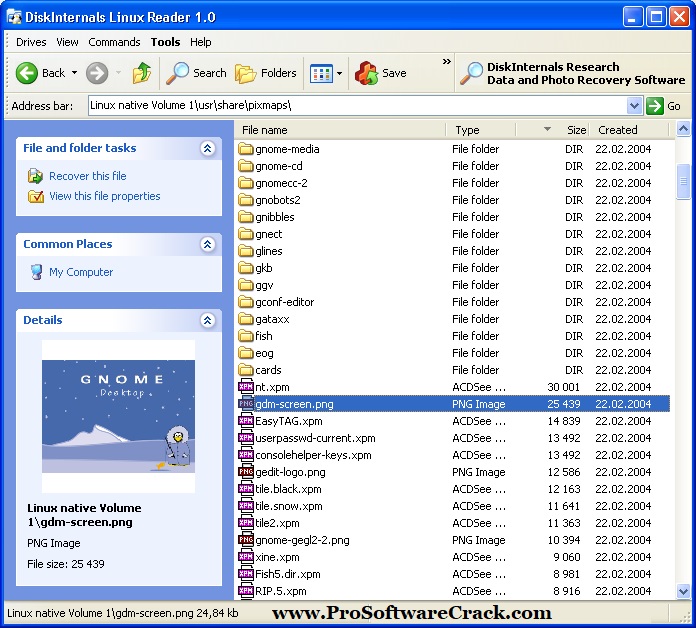Screen dimensions: 696x628
Task: Click the My Computer link
Action: pos(81,272)
